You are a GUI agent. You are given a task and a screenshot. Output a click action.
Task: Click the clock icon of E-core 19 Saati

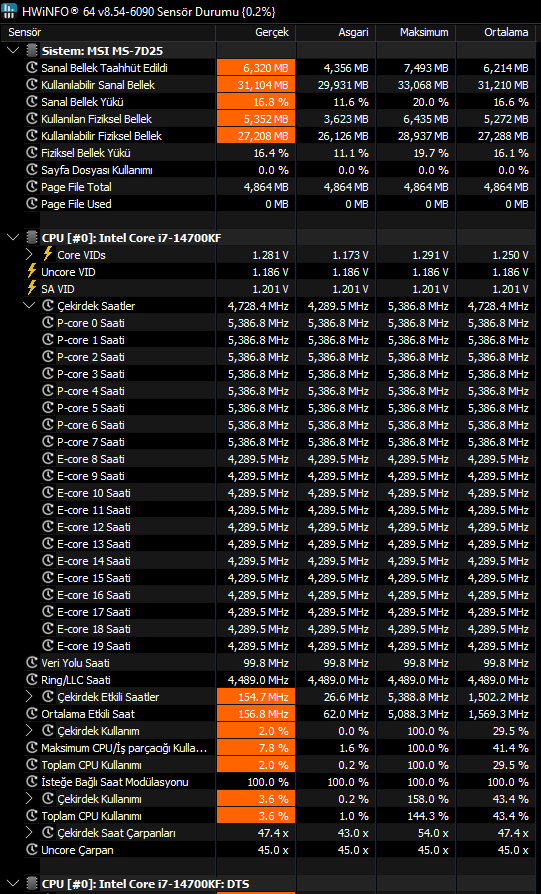[48, 646]
